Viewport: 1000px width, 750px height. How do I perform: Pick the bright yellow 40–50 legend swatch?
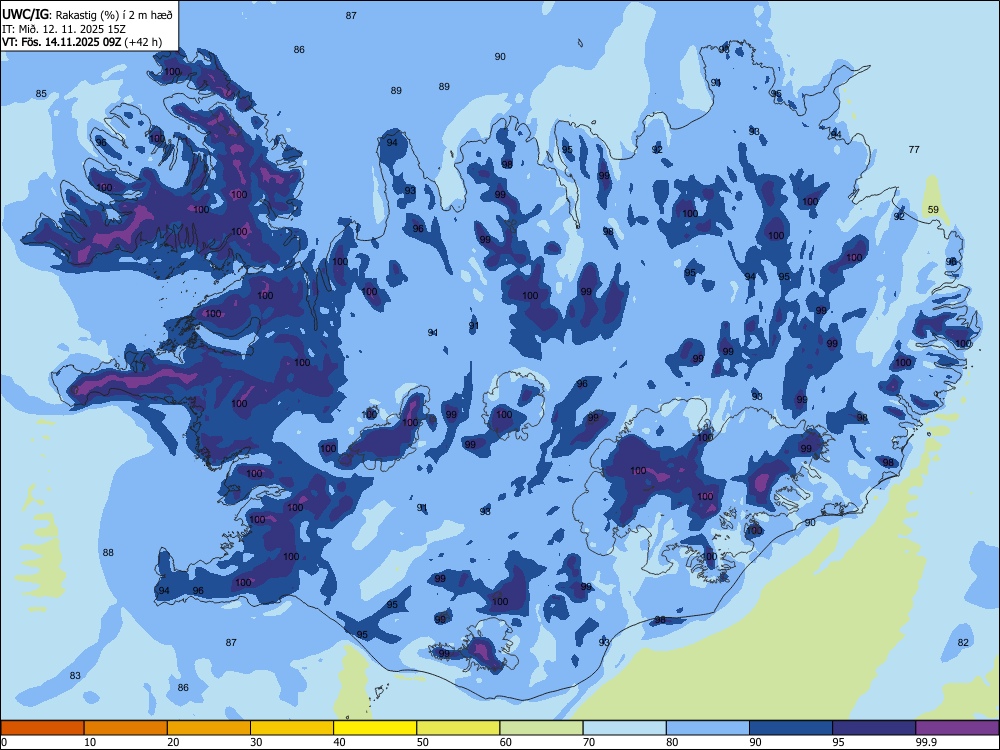pyautogui.click(x=375, y=728)
